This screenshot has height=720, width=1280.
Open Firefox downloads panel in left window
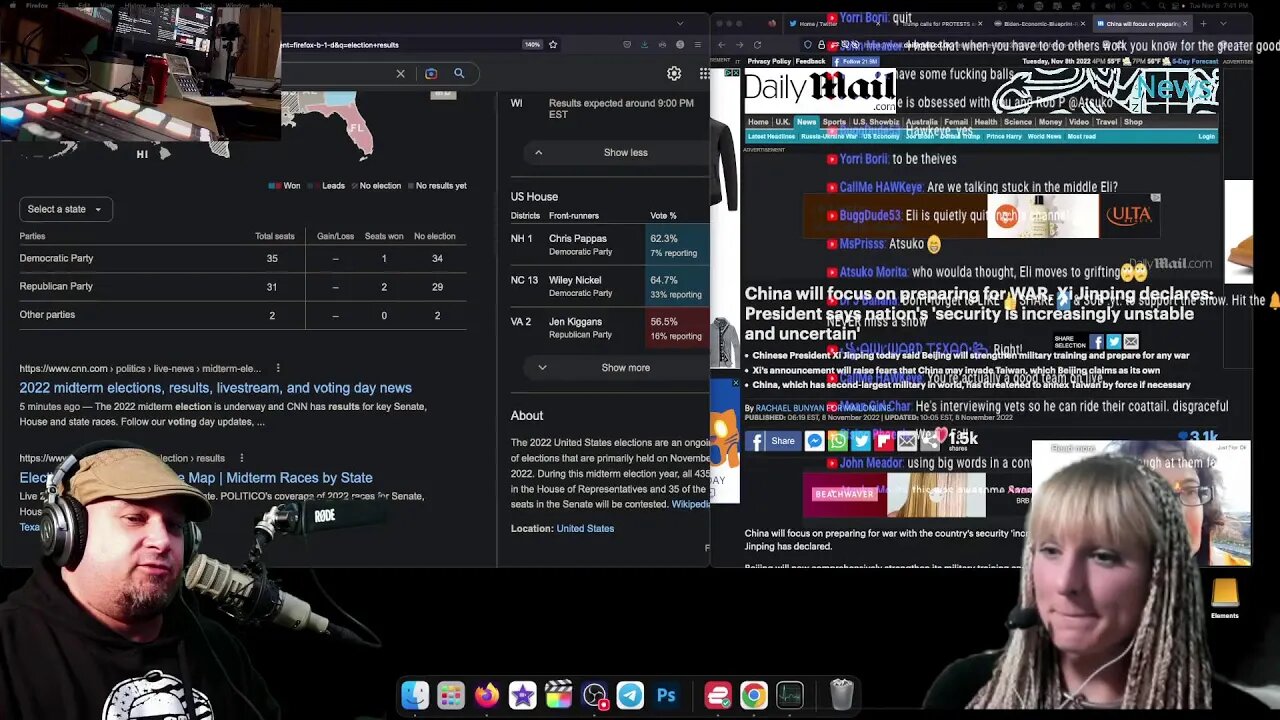point(644,44)
